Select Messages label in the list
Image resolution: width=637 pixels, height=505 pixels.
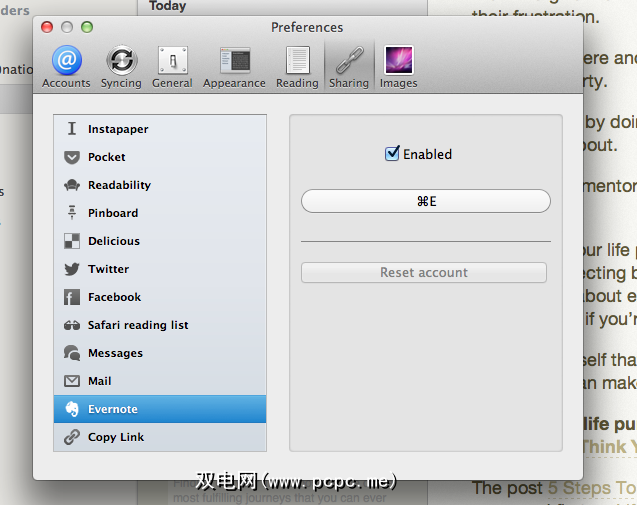(115, 353)
